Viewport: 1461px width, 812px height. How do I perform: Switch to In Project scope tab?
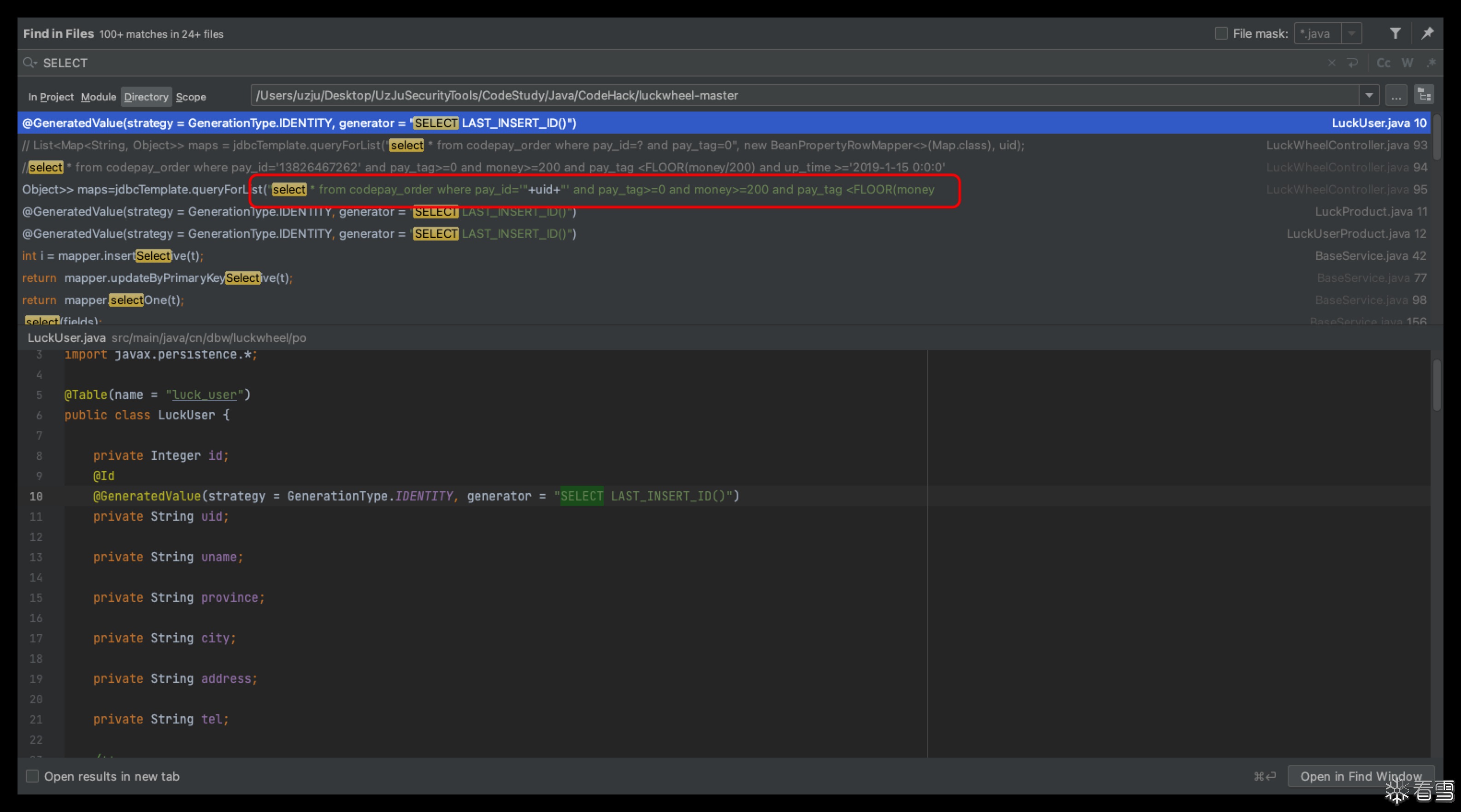pyautogui.click(x=51, y=97)
